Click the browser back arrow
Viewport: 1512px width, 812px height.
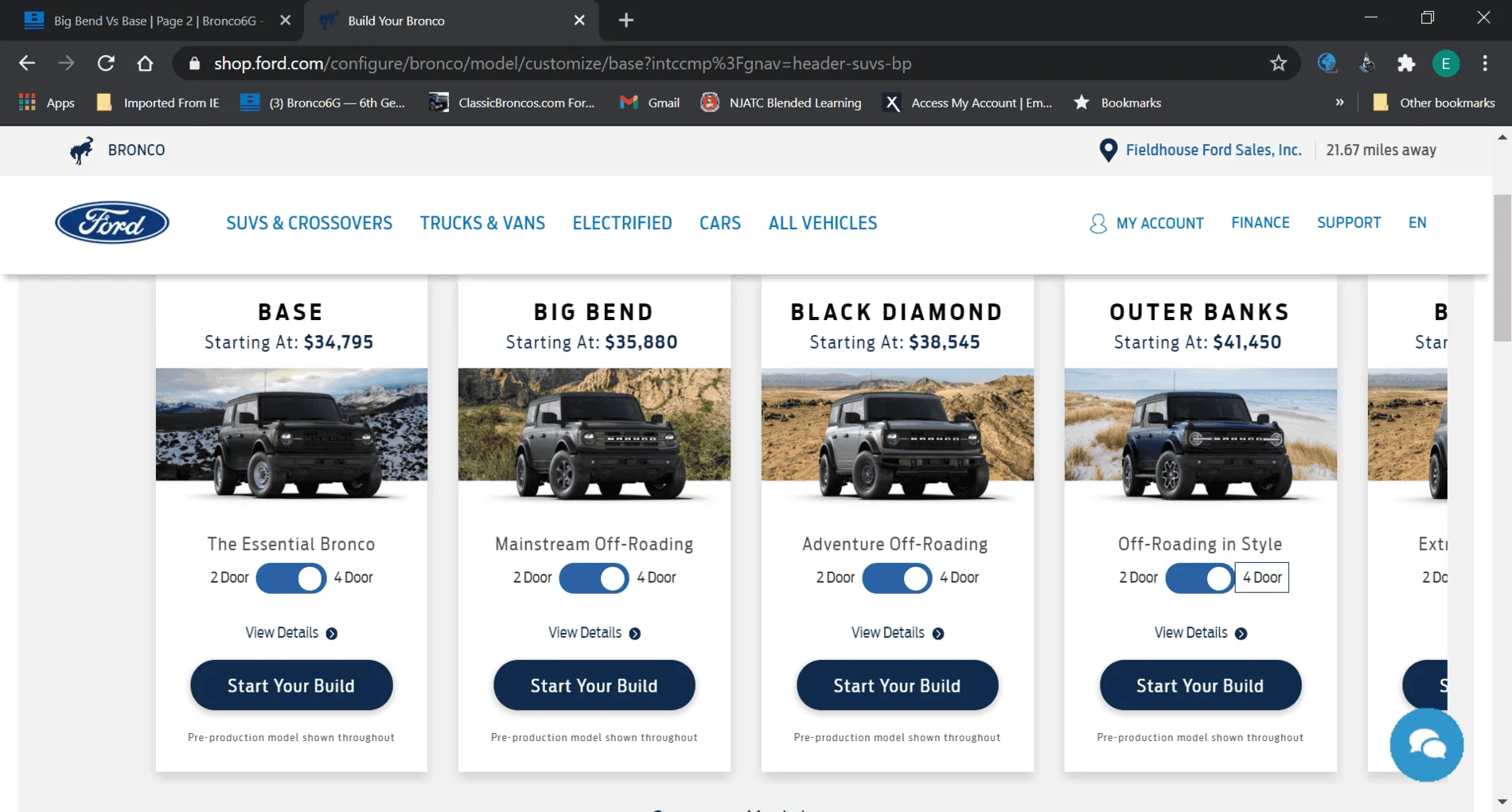pos(27,63)
